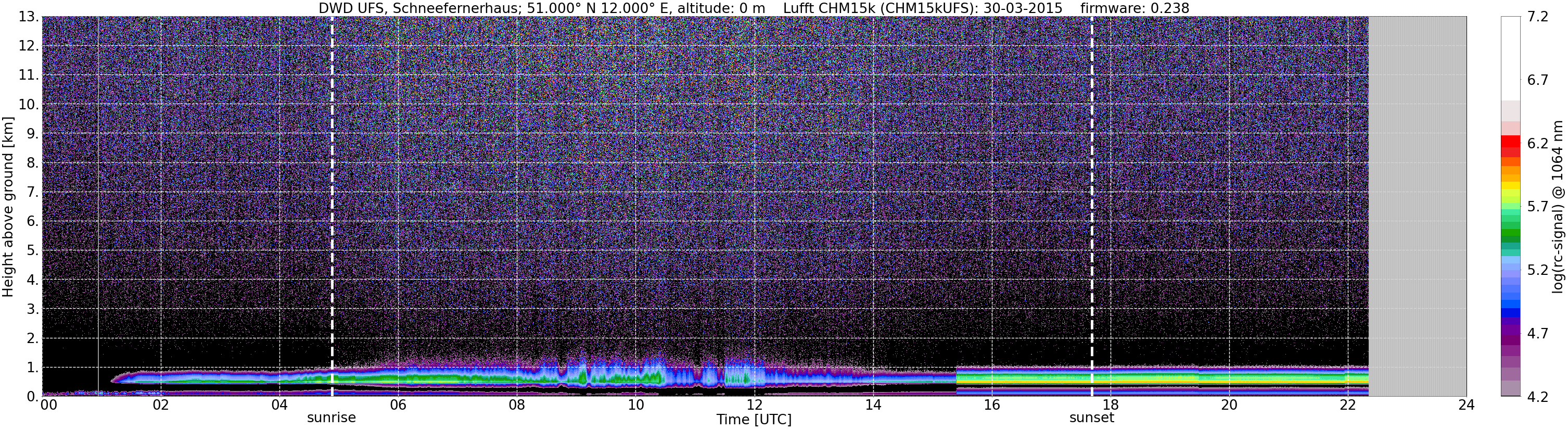Click the white dashed sunset marker line

click(x=1091, y=206)
